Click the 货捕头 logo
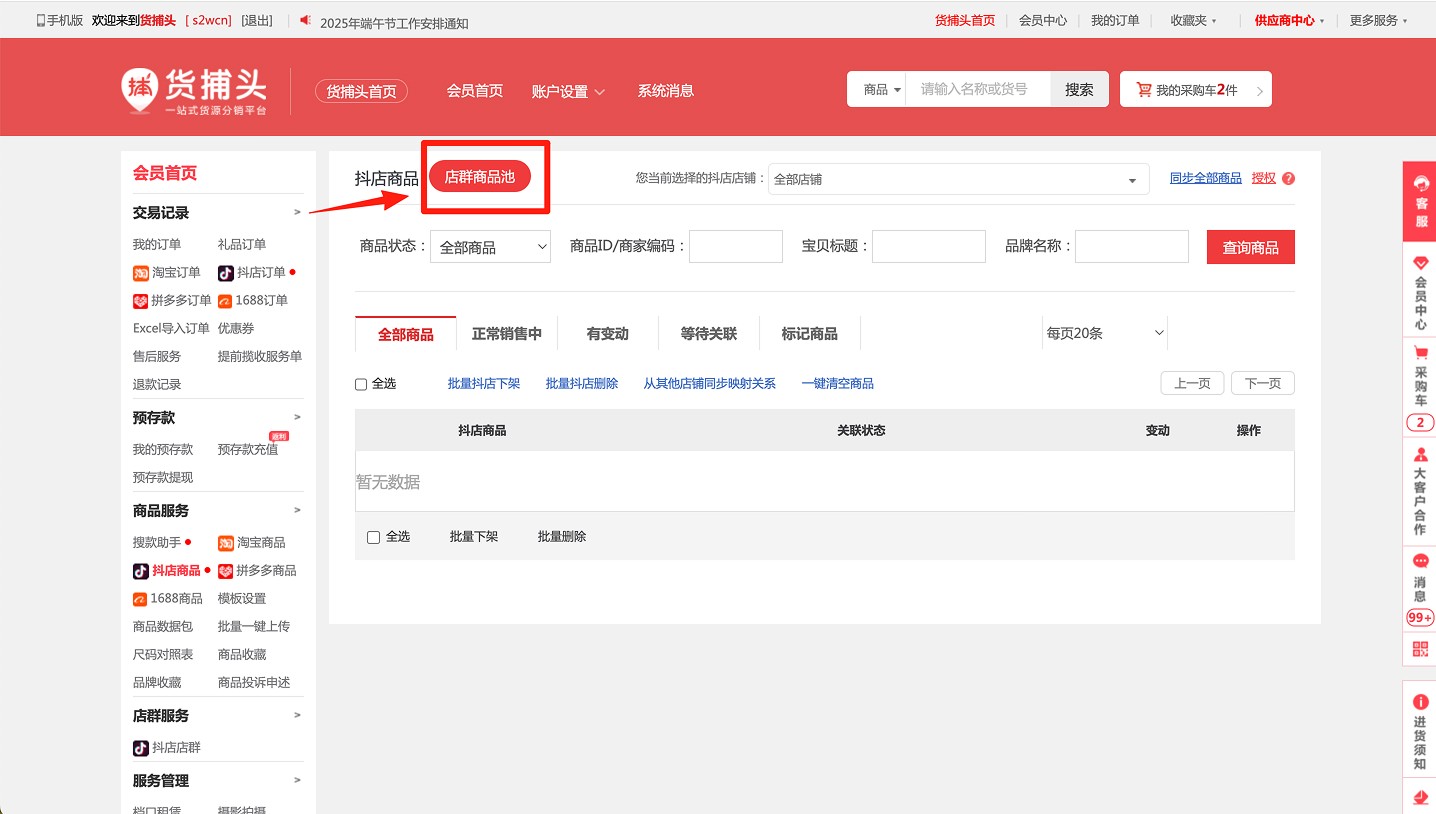The width and height of the screenshot is (1436, 814). [195, 92]
